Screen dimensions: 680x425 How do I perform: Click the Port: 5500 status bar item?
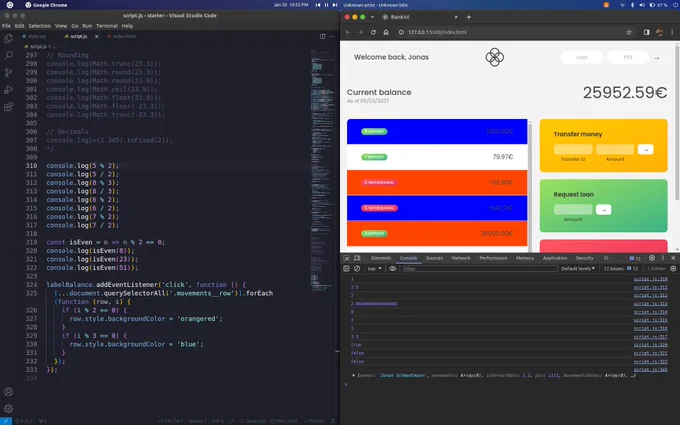coord(284,421)
